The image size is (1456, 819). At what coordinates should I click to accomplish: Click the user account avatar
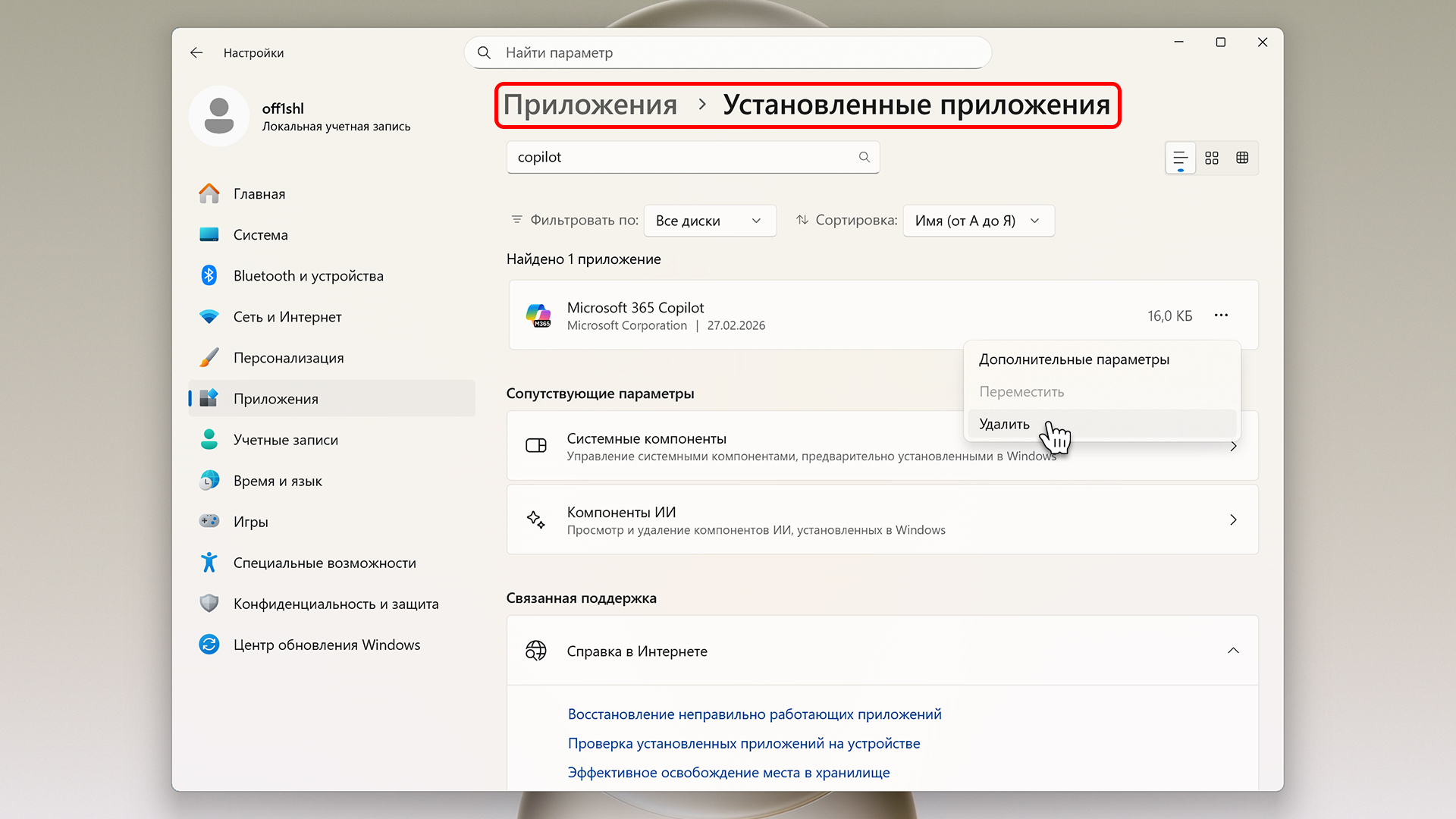click(219, 116)
